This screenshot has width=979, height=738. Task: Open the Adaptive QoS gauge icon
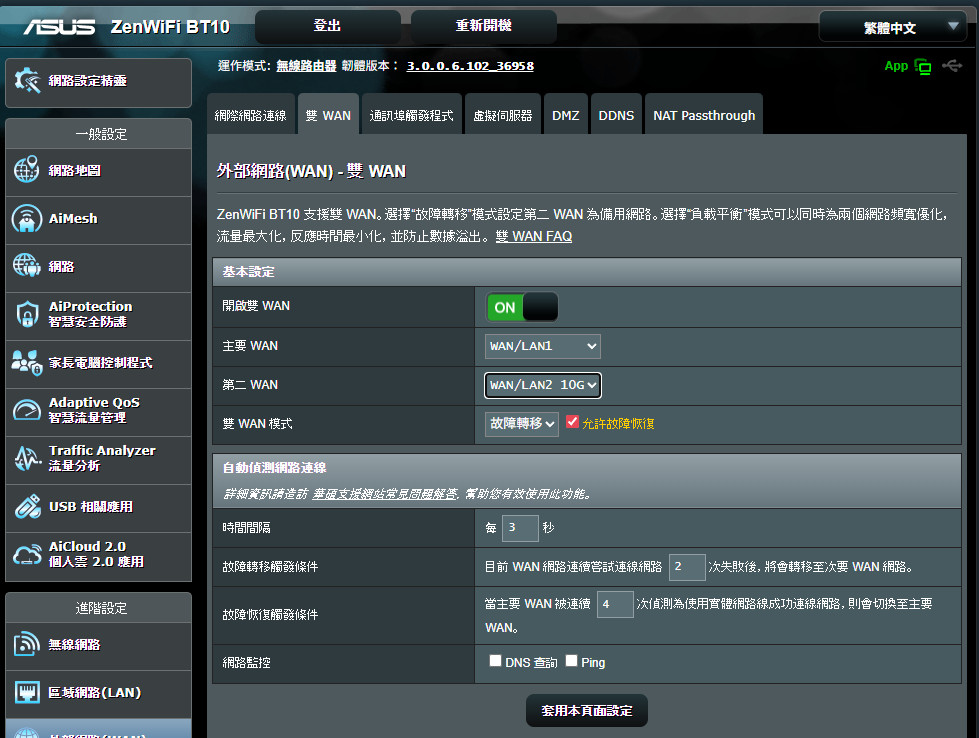27,410
